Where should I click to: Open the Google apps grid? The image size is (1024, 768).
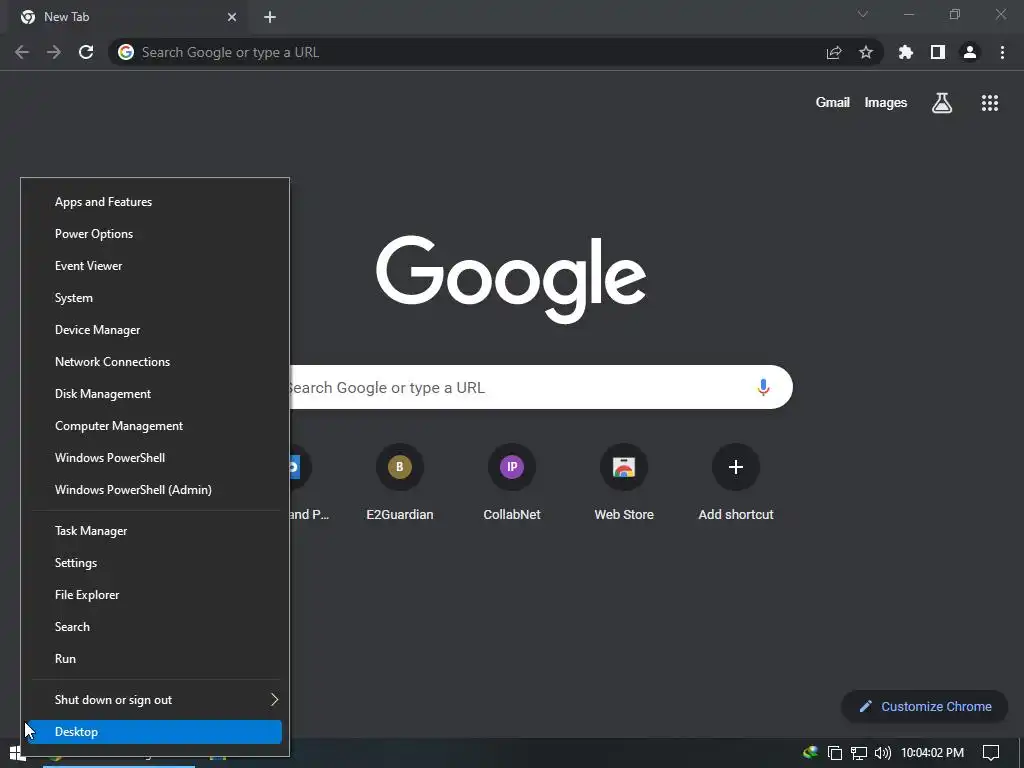coord(990,103)
